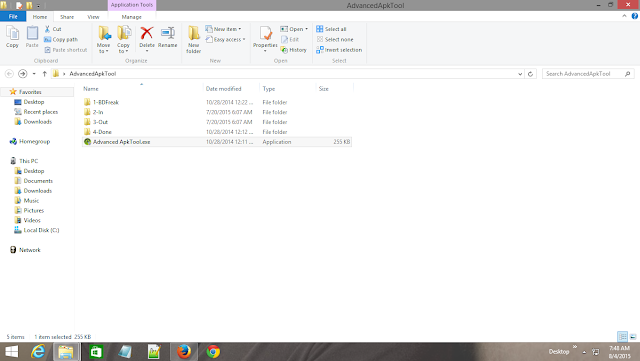Launch Internet Explorer from taskbar
The width and height of the screenshot is (640, 361).
pyautogui.click(x=38, y=352)
